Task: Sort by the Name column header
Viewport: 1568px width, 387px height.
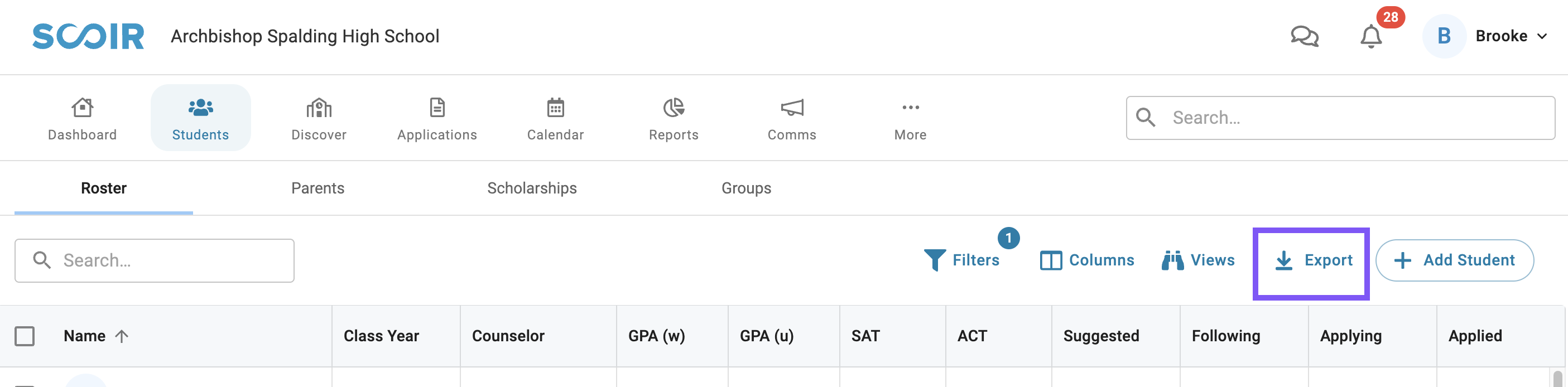Action: [x=85, y=336]
